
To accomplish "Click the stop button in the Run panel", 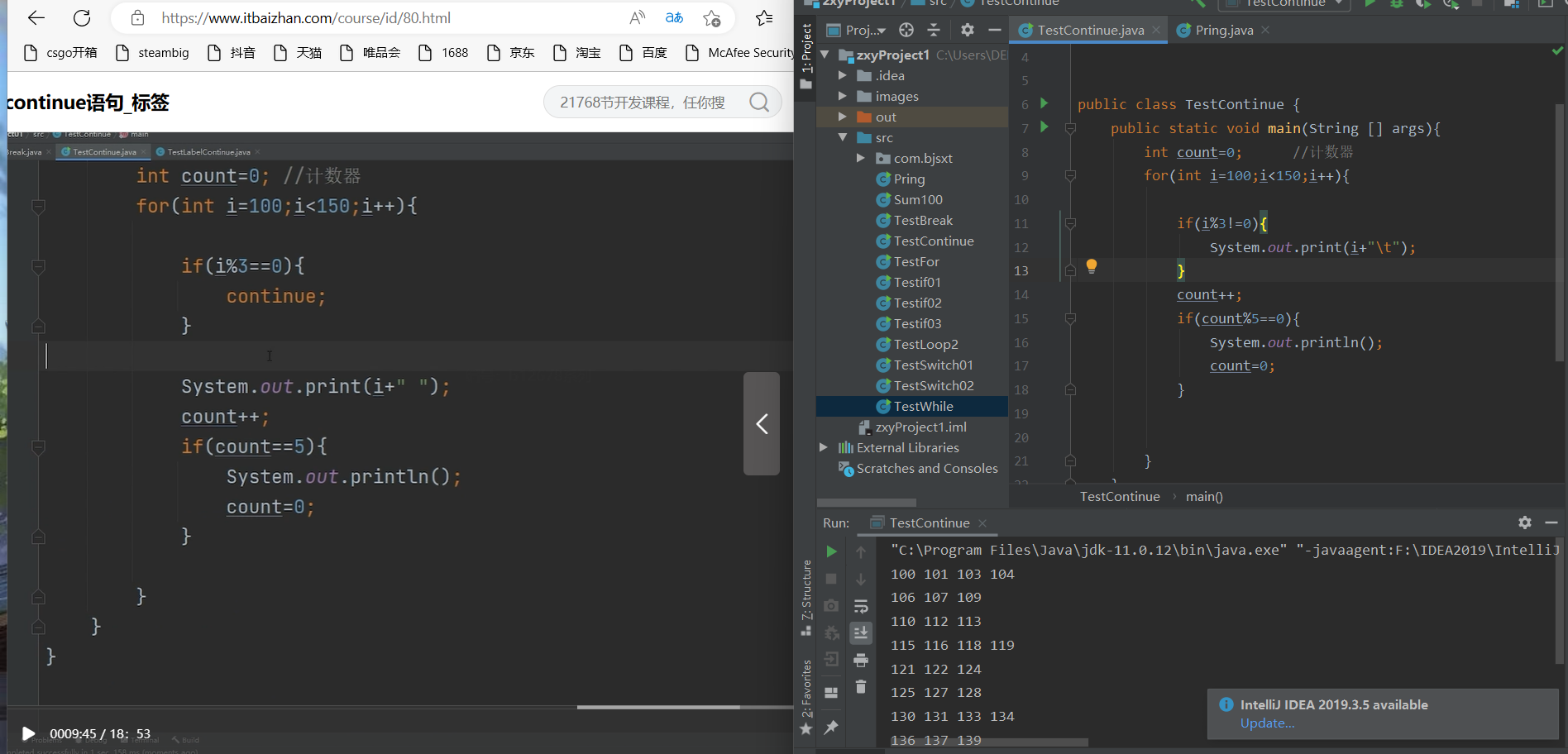I will coord(831,579).
